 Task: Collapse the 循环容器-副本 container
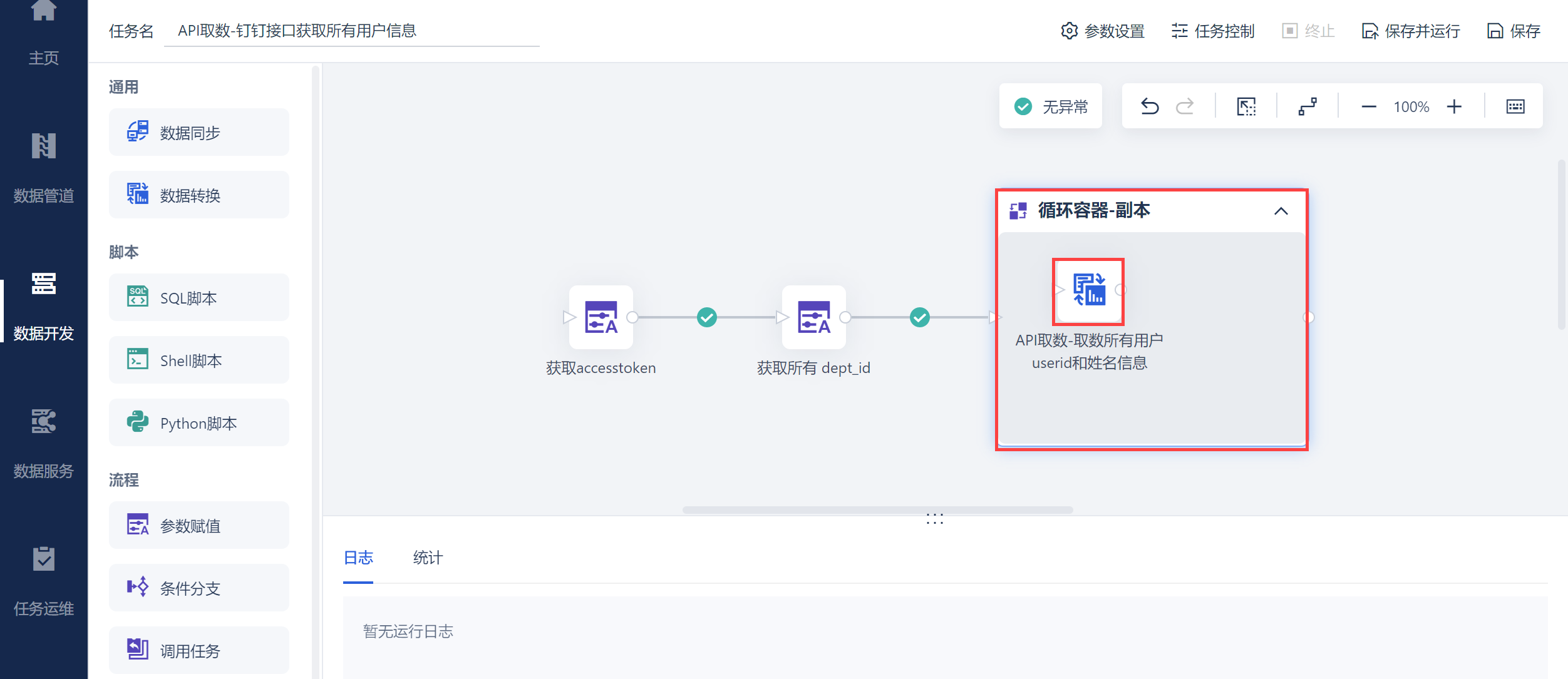tap(1281, 212)
